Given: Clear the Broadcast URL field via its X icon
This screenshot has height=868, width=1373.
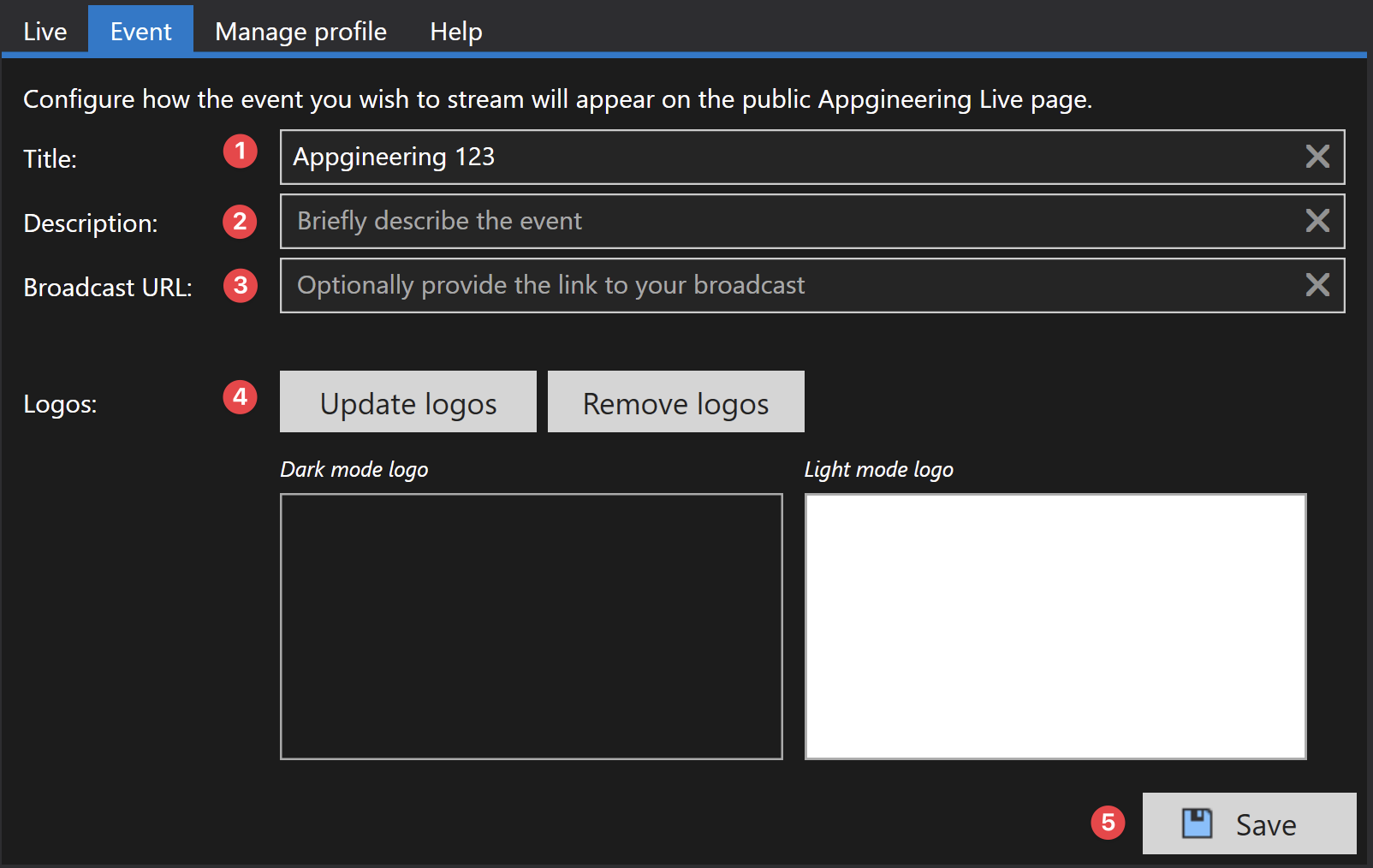Looking at the screenshot, I should [1317, 285].
